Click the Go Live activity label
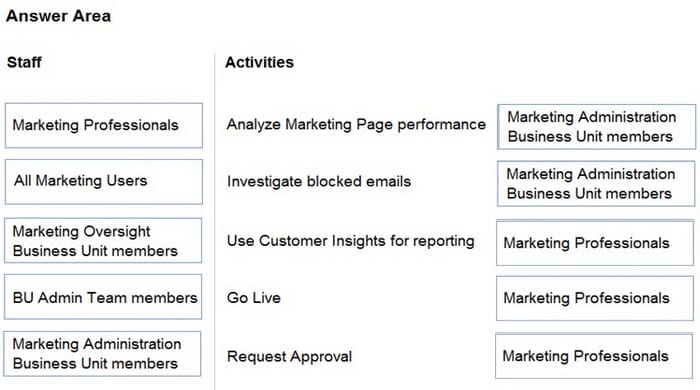700x390 pixels. [254, 298]
